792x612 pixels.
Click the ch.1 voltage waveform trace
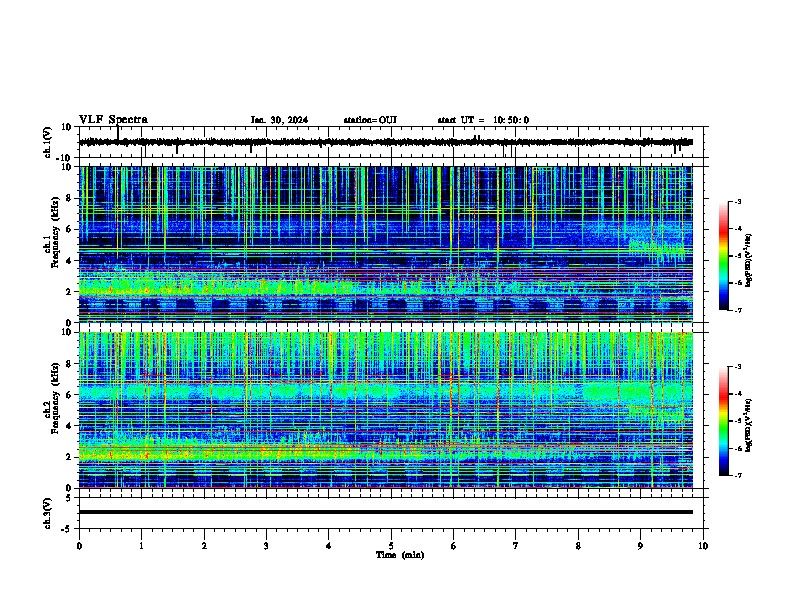pyautogui.click(x=385, y=142)
